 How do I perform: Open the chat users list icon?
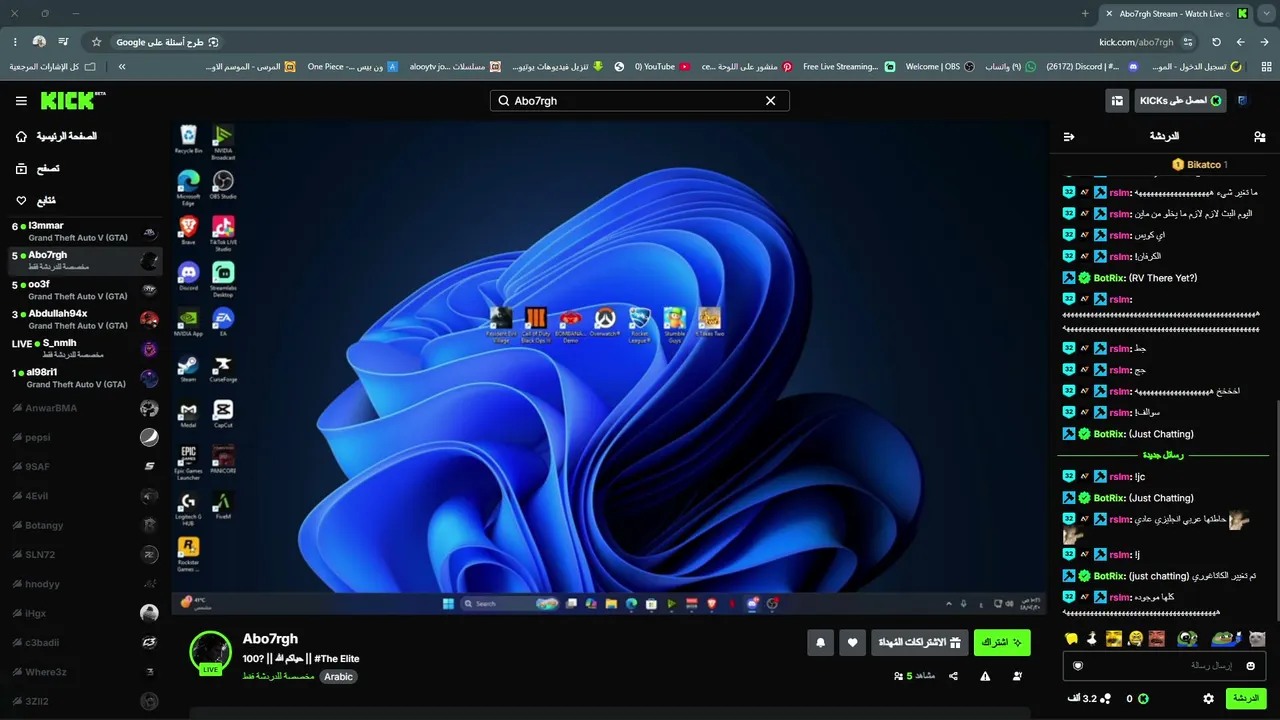(x=1259, y=136)
